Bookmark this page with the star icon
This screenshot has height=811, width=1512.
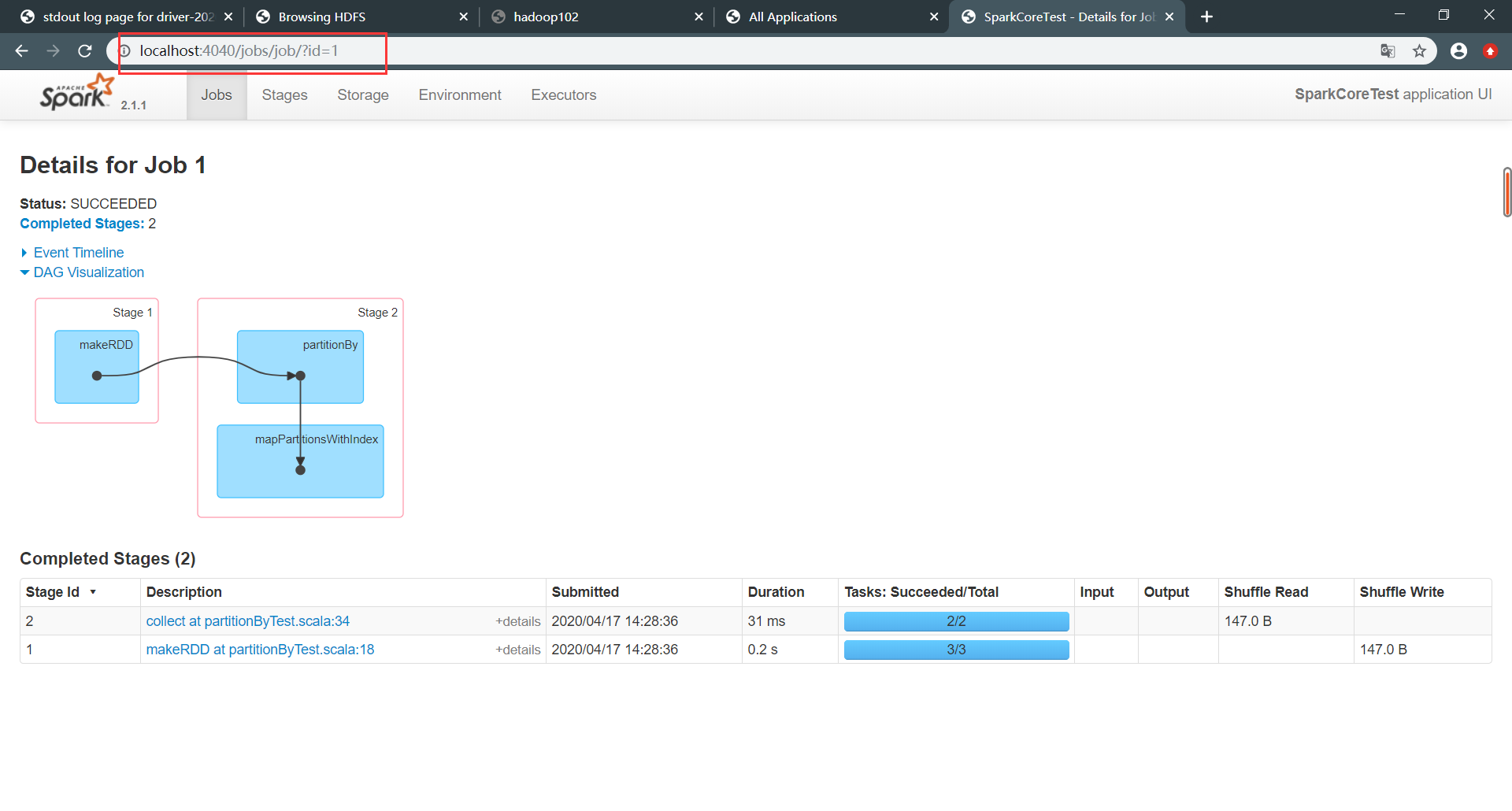pos(1420,50)
